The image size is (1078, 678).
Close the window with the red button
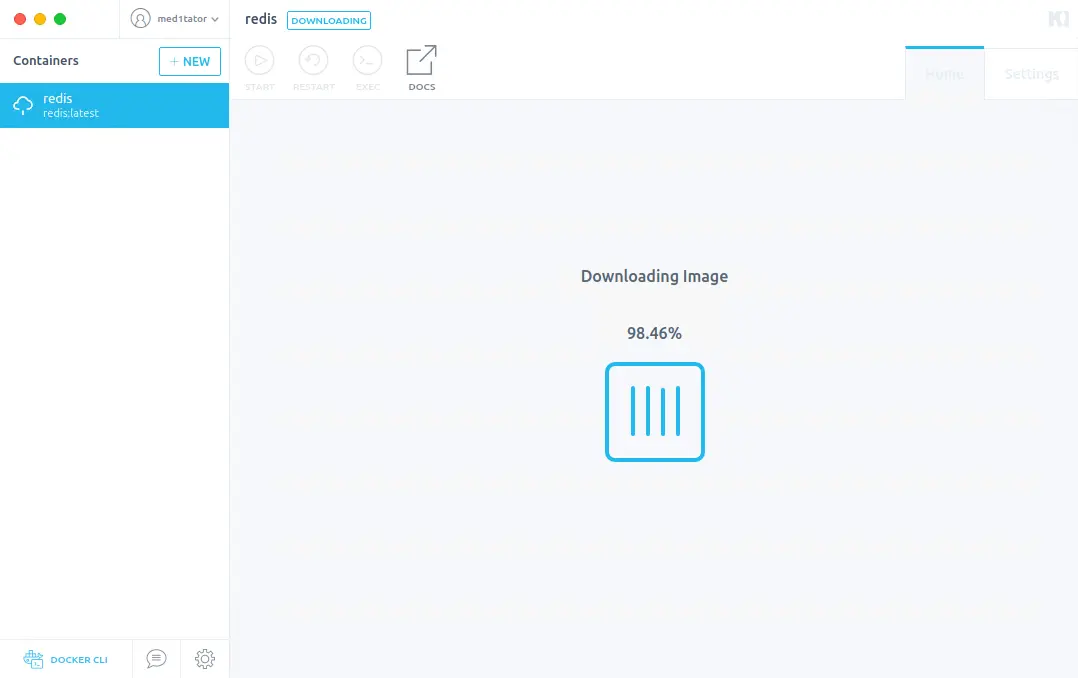[20, 19]
